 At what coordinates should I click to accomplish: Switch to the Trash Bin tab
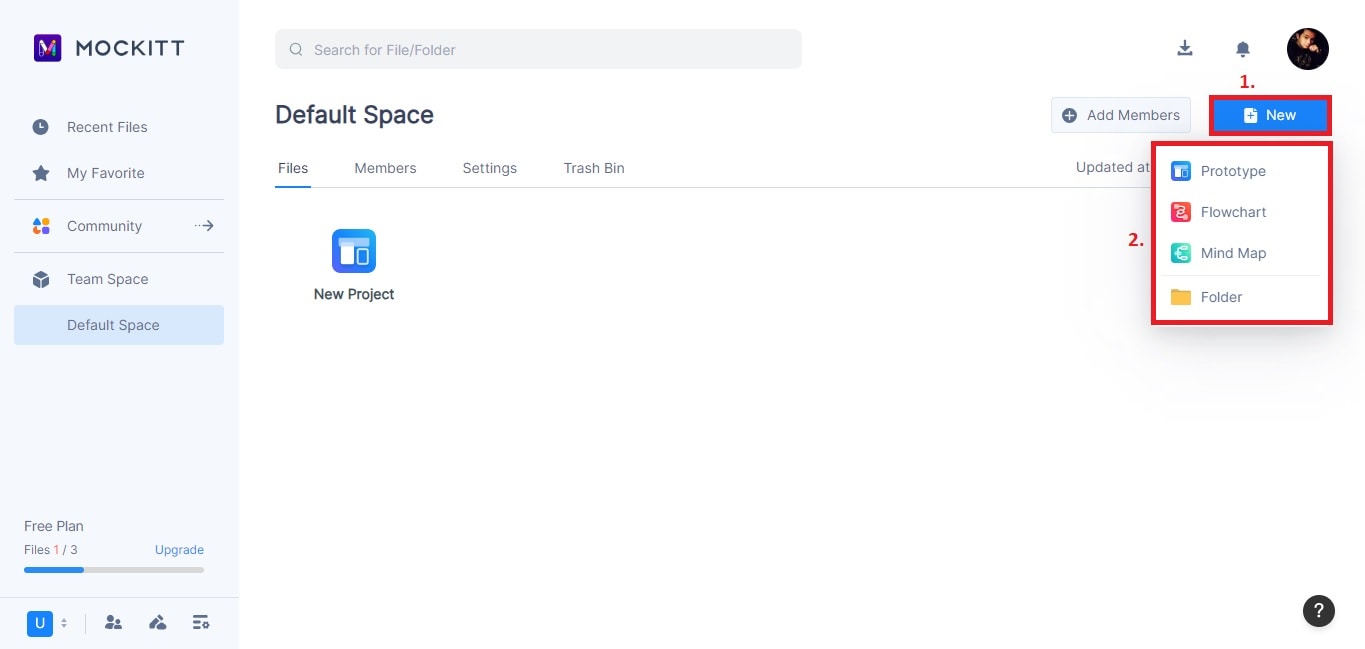click(x=594, y=168)
